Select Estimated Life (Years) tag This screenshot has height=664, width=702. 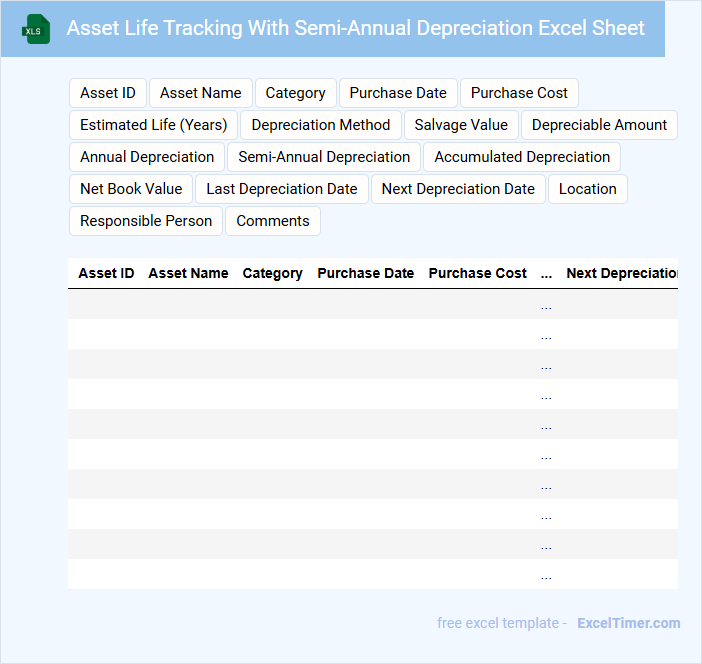click(x=154, y=125)
